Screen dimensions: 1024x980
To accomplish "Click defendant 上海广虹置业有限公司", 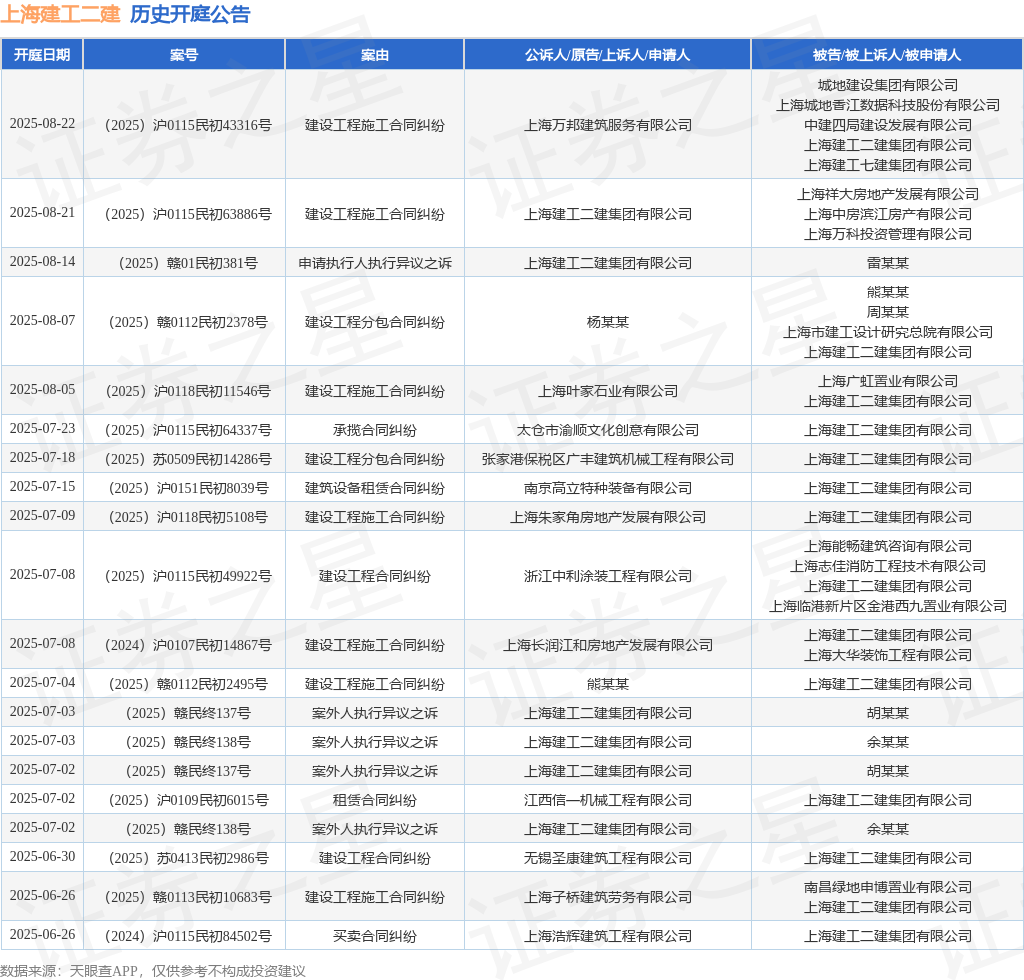I will click(x=888, y=381).
